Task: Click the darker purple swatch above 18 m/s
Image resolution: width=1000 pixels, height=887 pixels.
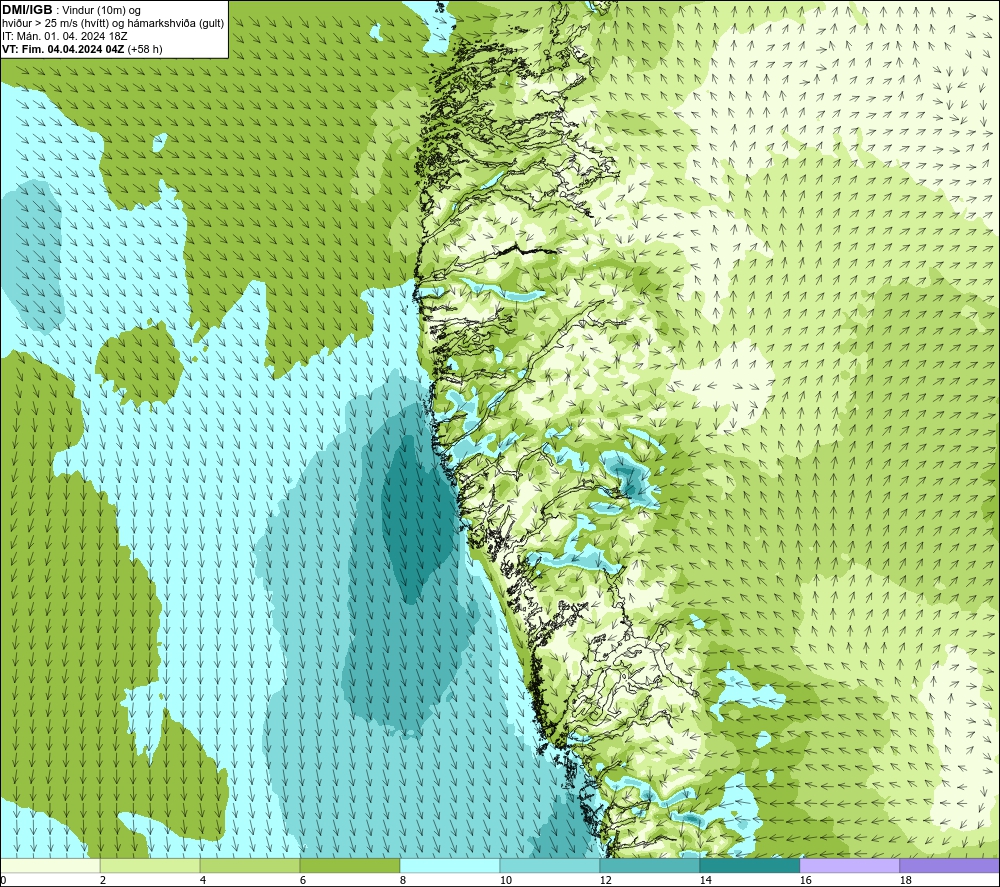Action: (x=949, y=866)
